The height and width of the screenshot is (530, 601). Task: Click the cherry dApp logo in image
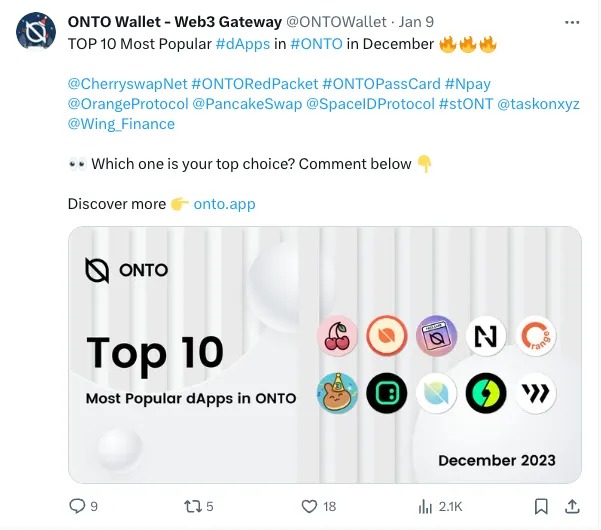(x=337, y=337)
